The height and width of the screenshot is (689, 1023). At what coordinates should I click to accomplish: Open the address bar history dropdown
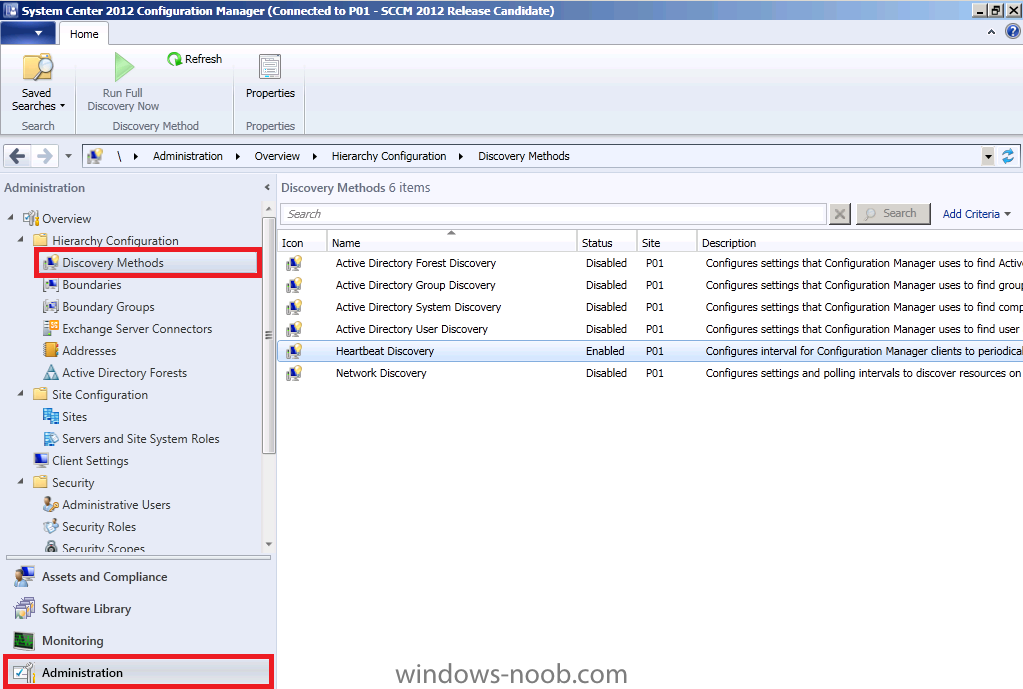pyautogui.click(x=988, y=156)
